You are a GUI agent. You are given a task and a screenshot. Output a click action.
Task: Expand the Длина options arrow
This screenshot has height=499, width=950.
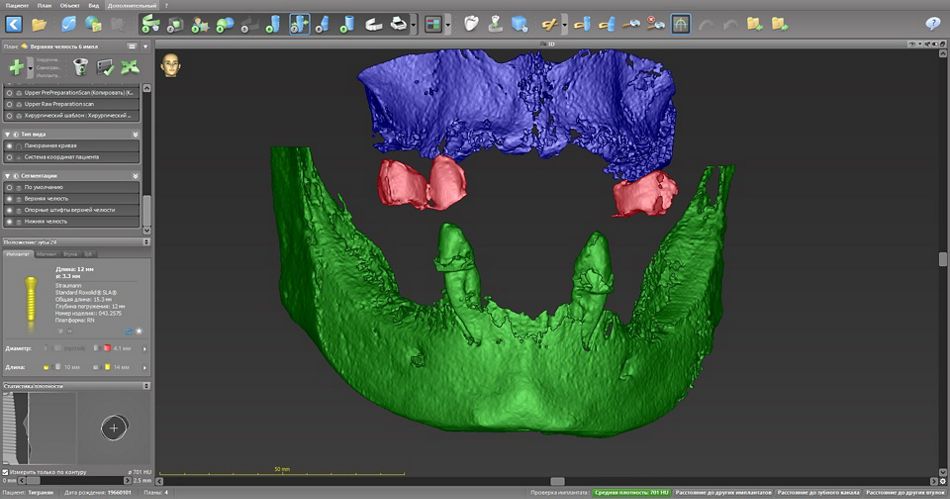pos(144,368)
